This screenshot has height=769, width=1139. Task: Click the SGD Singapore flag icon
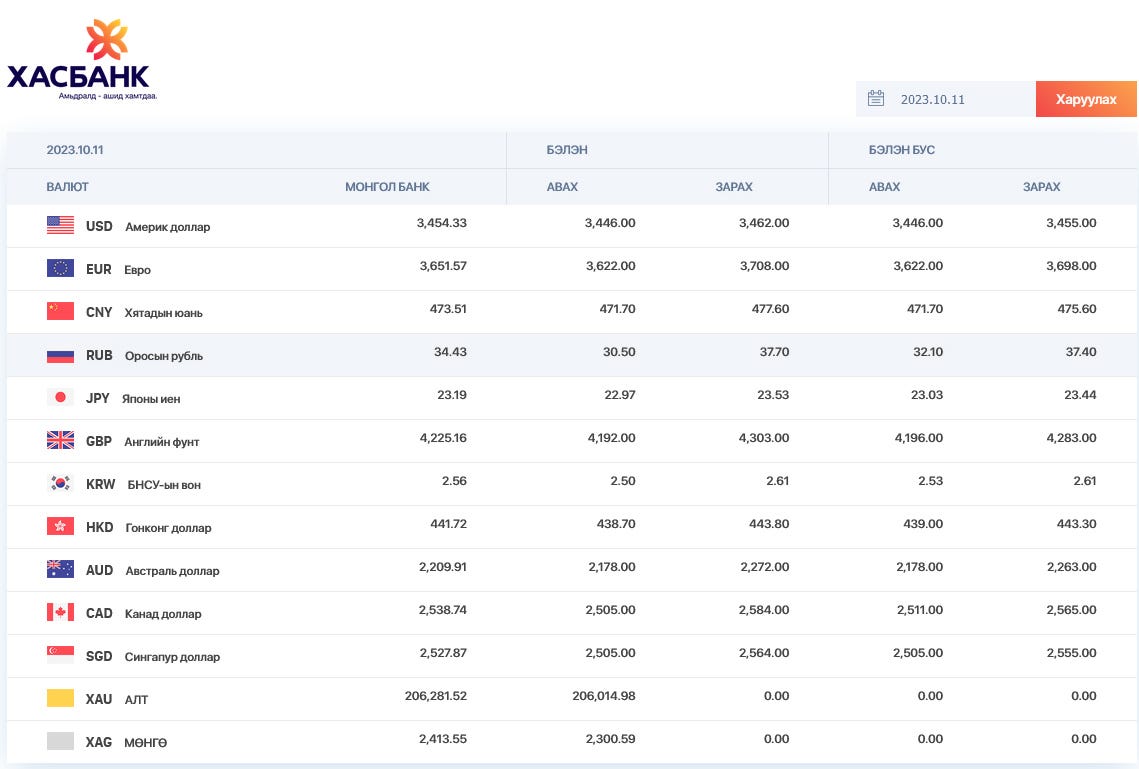60,655
